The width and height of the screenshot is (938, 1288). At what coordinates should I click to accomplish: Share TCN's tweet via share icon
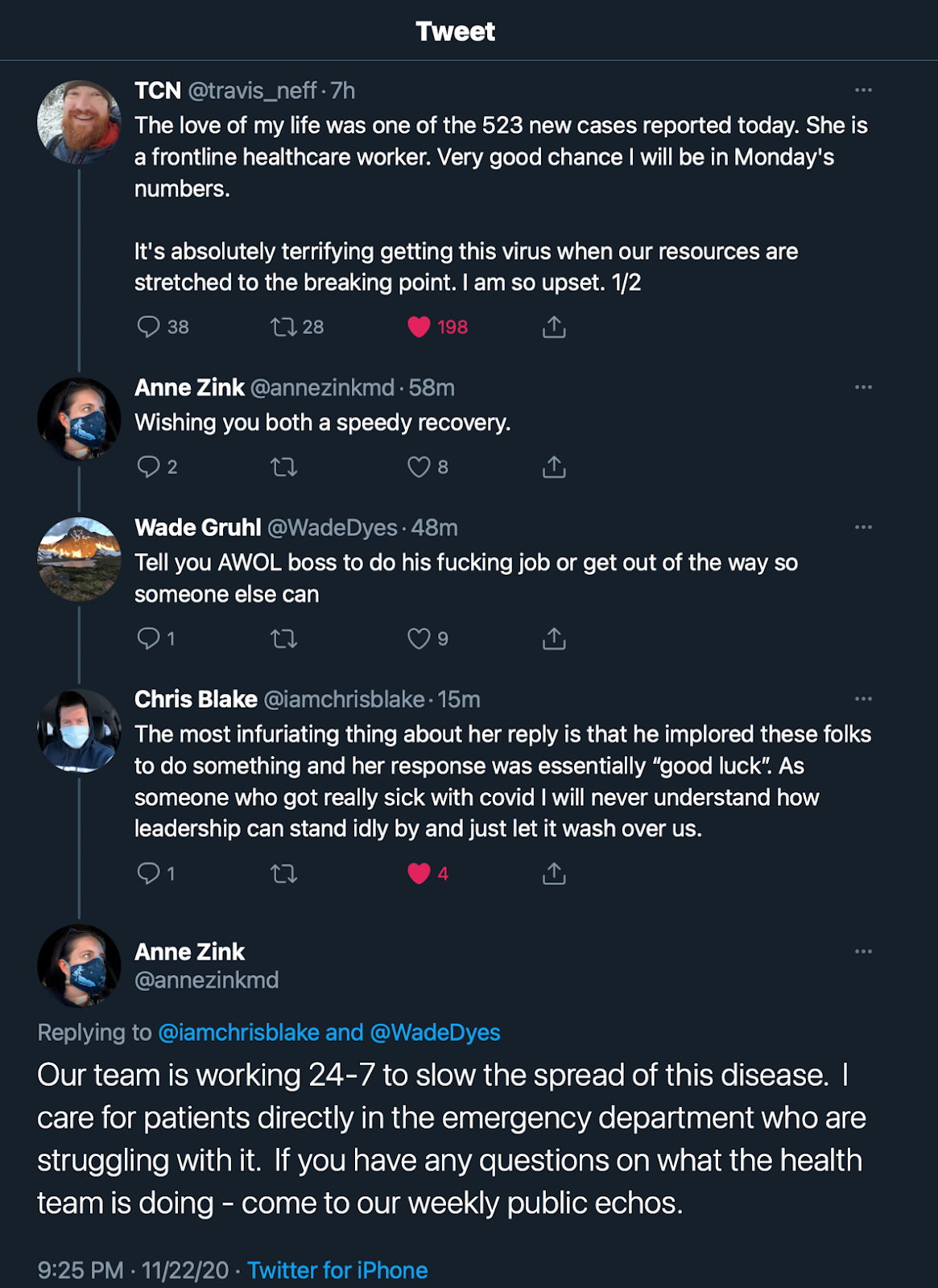[554, 327]
